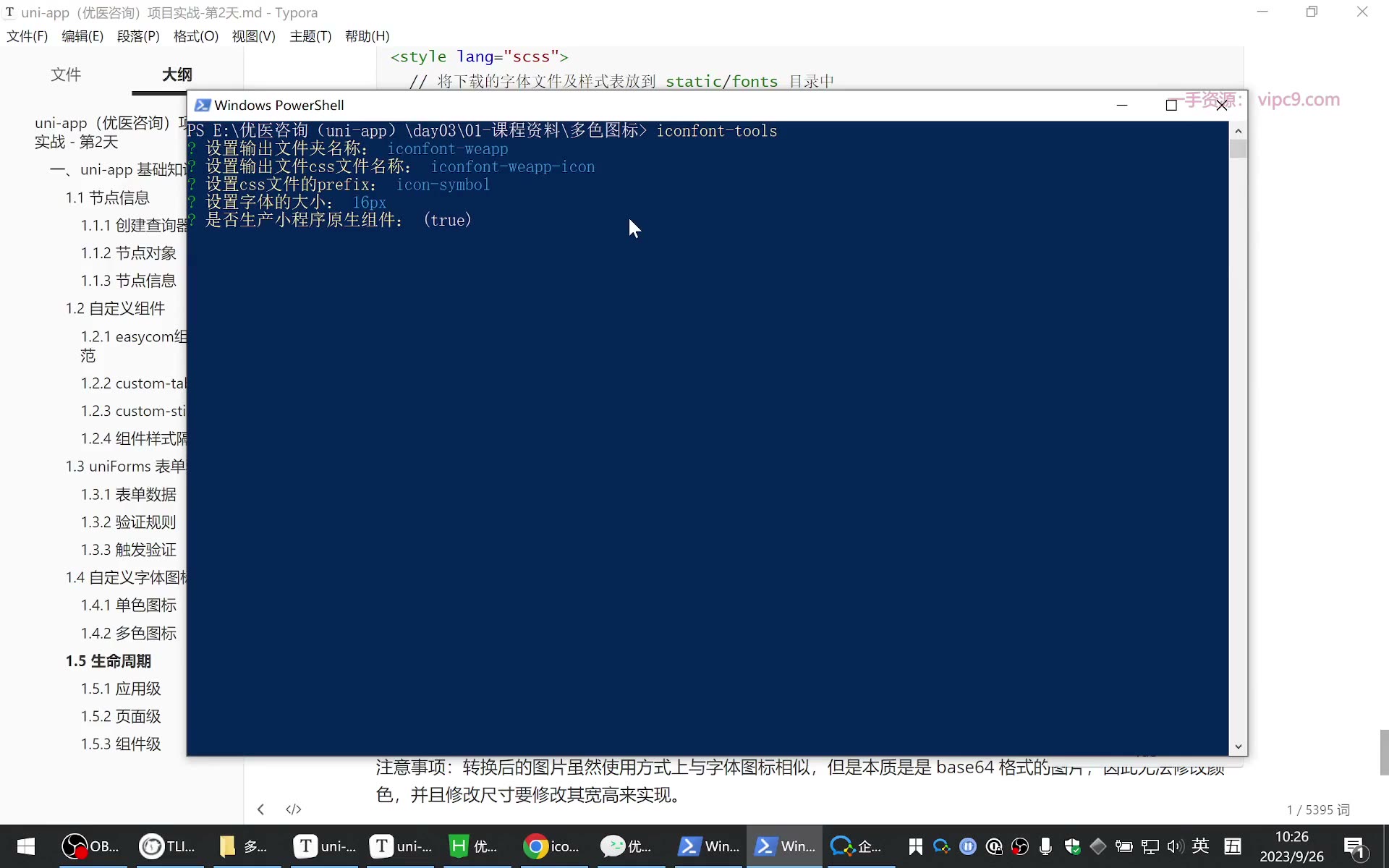Click the microphone tray icon

tap(1045, 846)
